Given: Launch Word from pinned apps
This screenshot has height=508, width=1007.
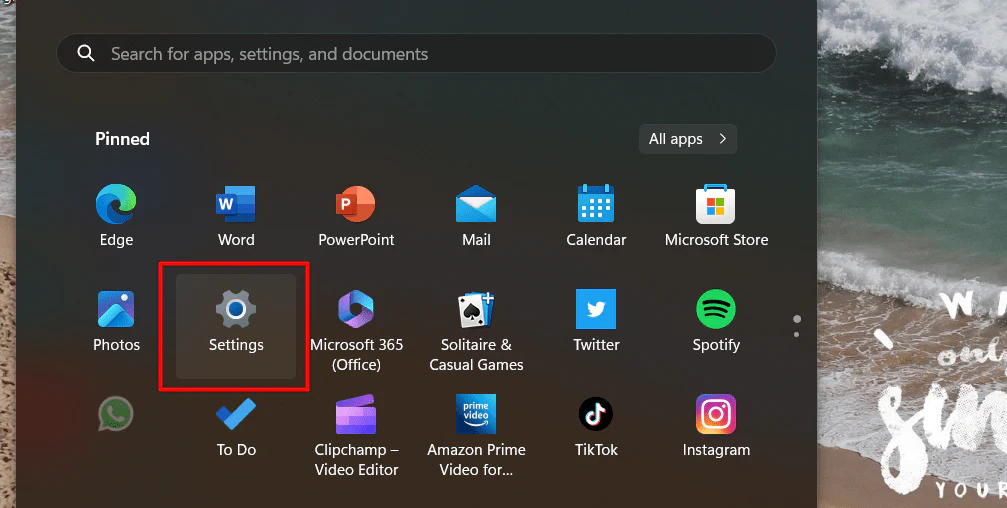Looking at the screenshot, I should pos(236,204).
